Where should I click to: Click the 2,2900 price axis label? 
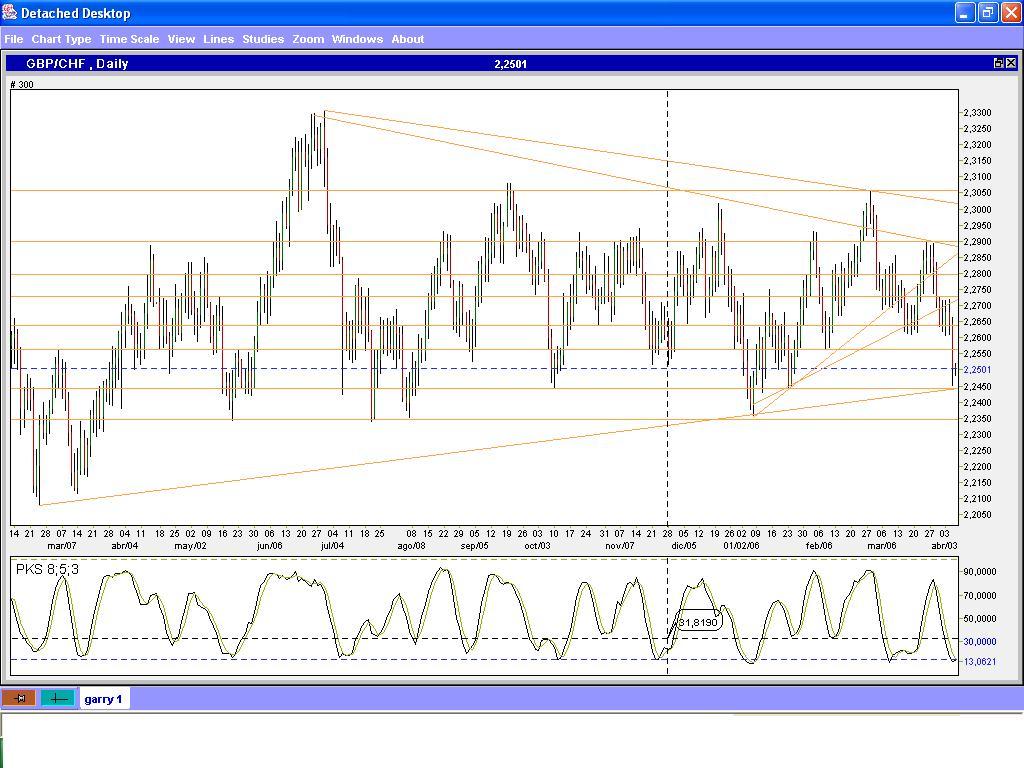click(977, 241)
